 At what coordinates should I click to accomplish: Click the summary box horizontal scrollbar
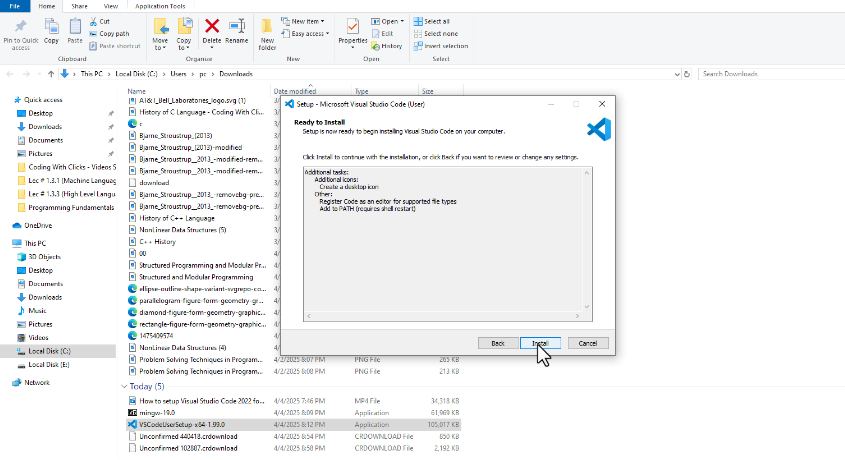pyautogui.click(x=443, y=316)
